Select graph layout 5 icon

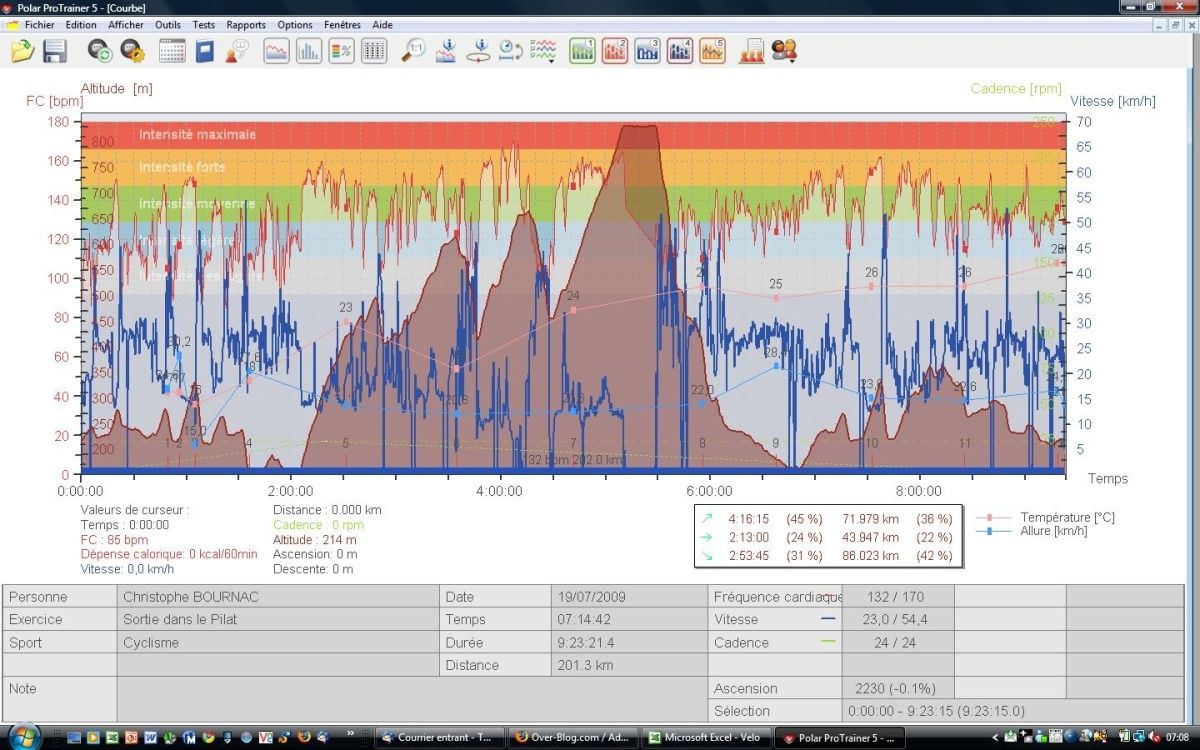point(712,50)
